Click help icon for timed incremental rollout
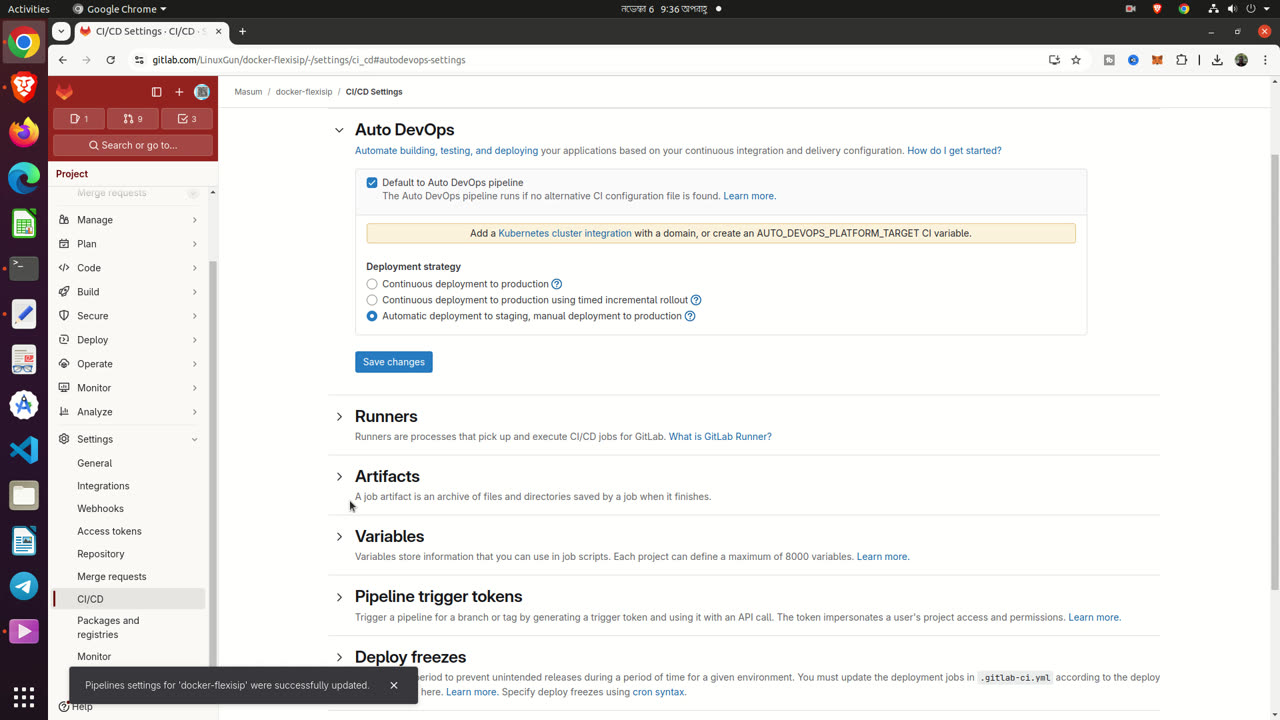The width and height of the screenshot is (1280, 720). click(x=696, y=300)
